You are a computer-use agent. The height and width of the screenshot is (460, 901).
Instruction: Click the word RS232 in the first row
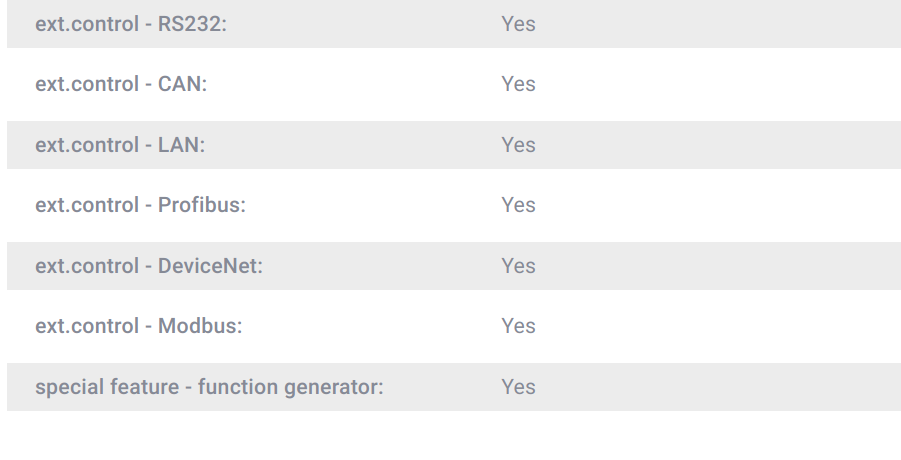pos(190,24)
